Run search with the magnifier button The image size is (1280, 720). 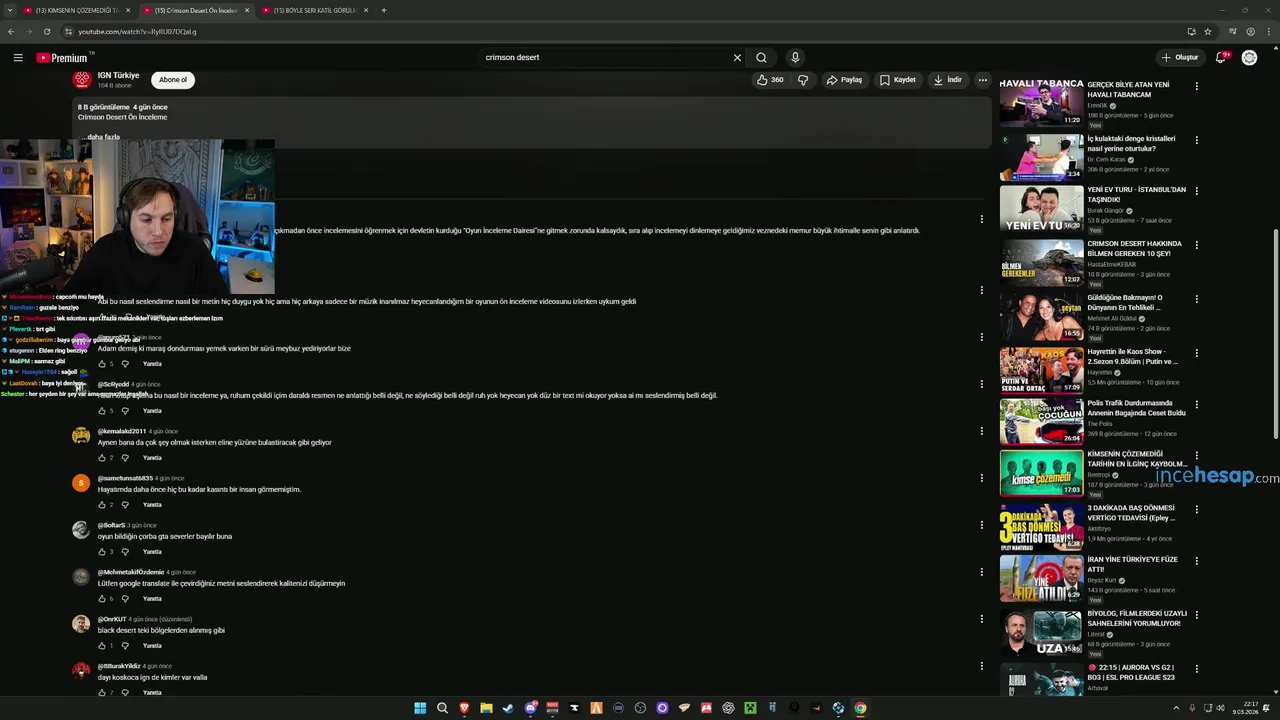point(762,58)
